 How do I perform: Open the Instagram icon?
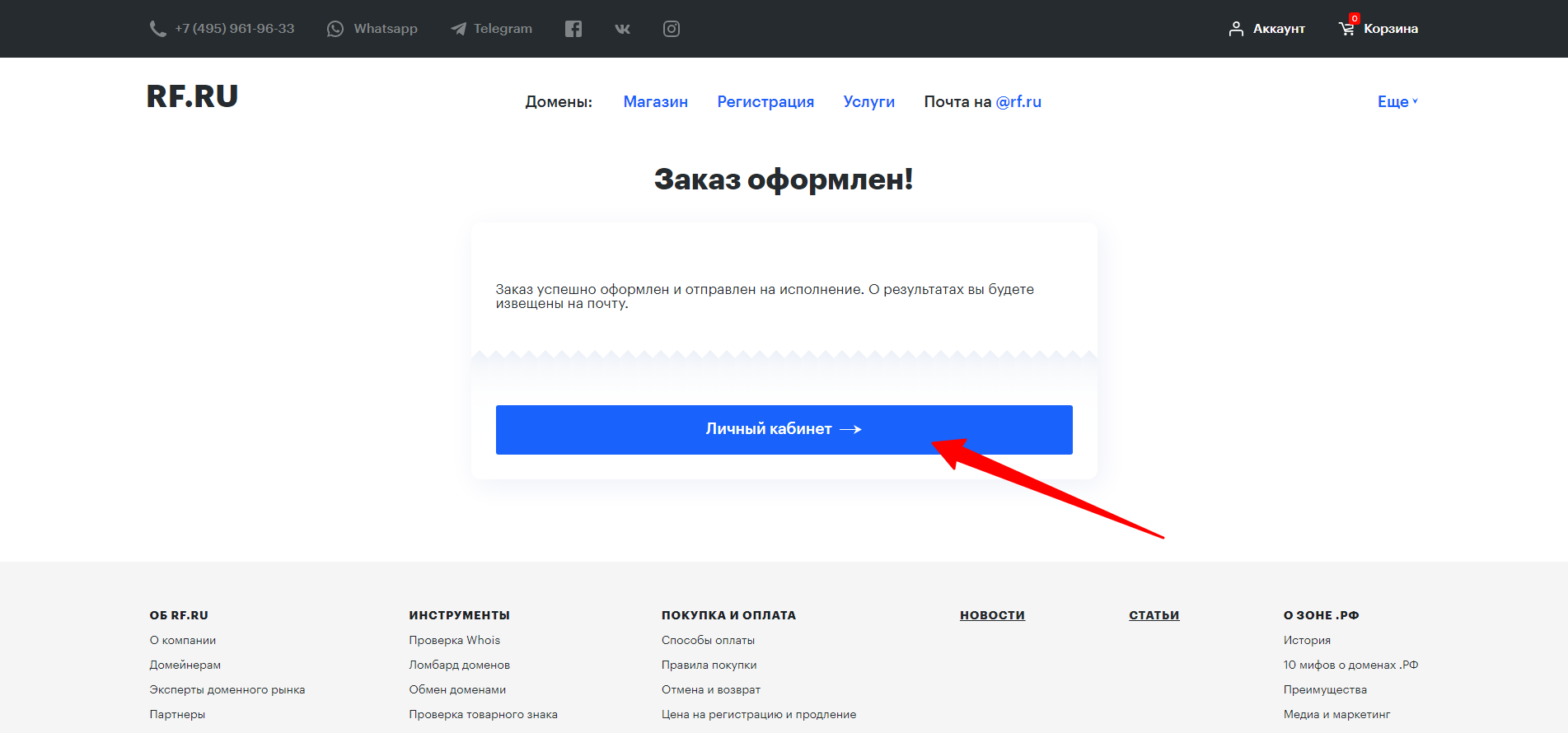[672, 29]
